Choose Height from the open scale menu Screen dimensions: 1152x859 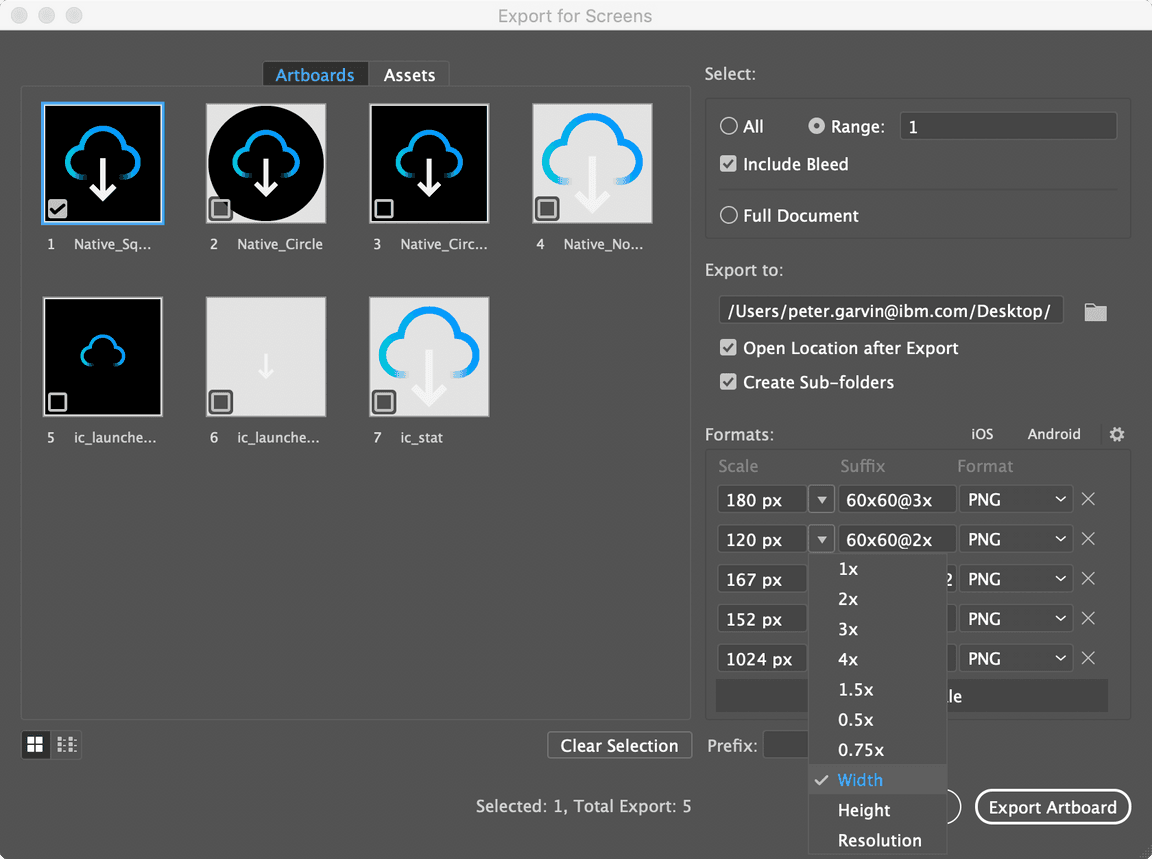pos(863,810)
